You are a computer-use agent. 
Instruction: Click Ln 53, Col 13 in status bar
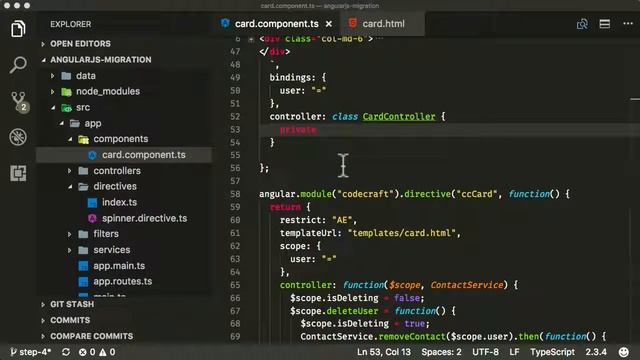click(384, 352)
